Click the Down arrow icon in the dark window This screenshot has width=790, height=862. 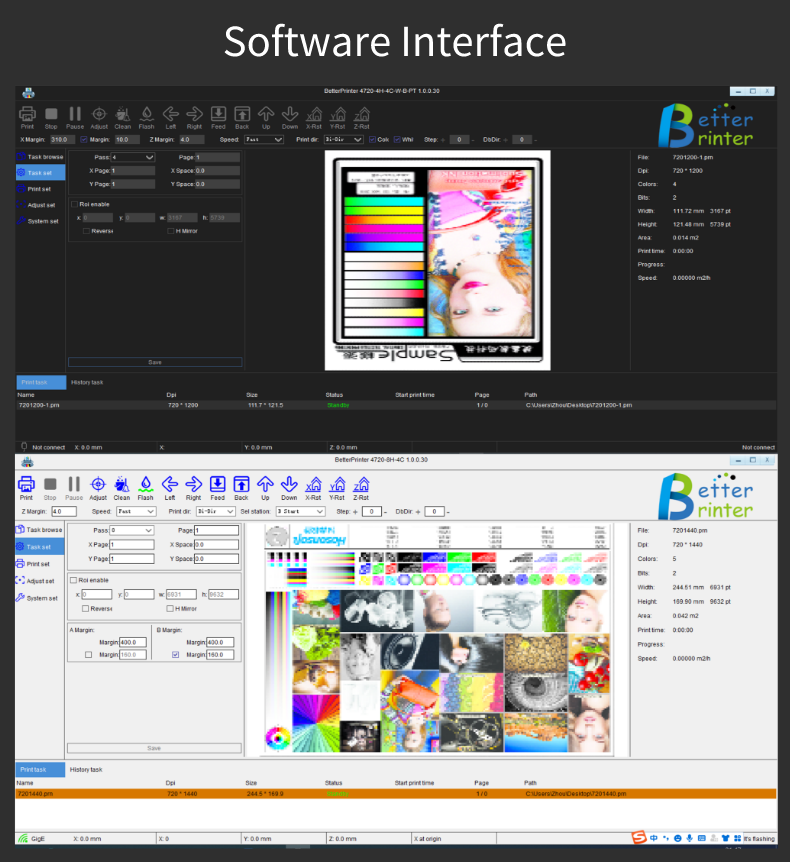290,115
